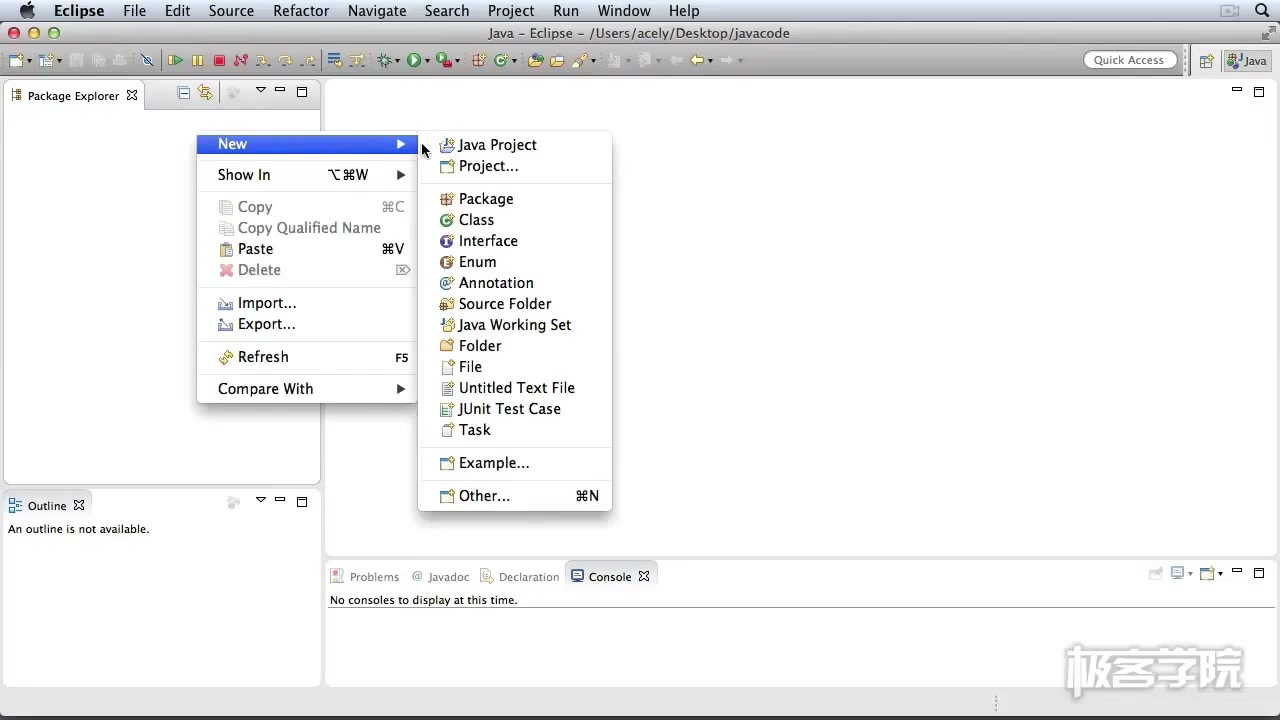Open the New Java Class dropdown arrow

514,61
